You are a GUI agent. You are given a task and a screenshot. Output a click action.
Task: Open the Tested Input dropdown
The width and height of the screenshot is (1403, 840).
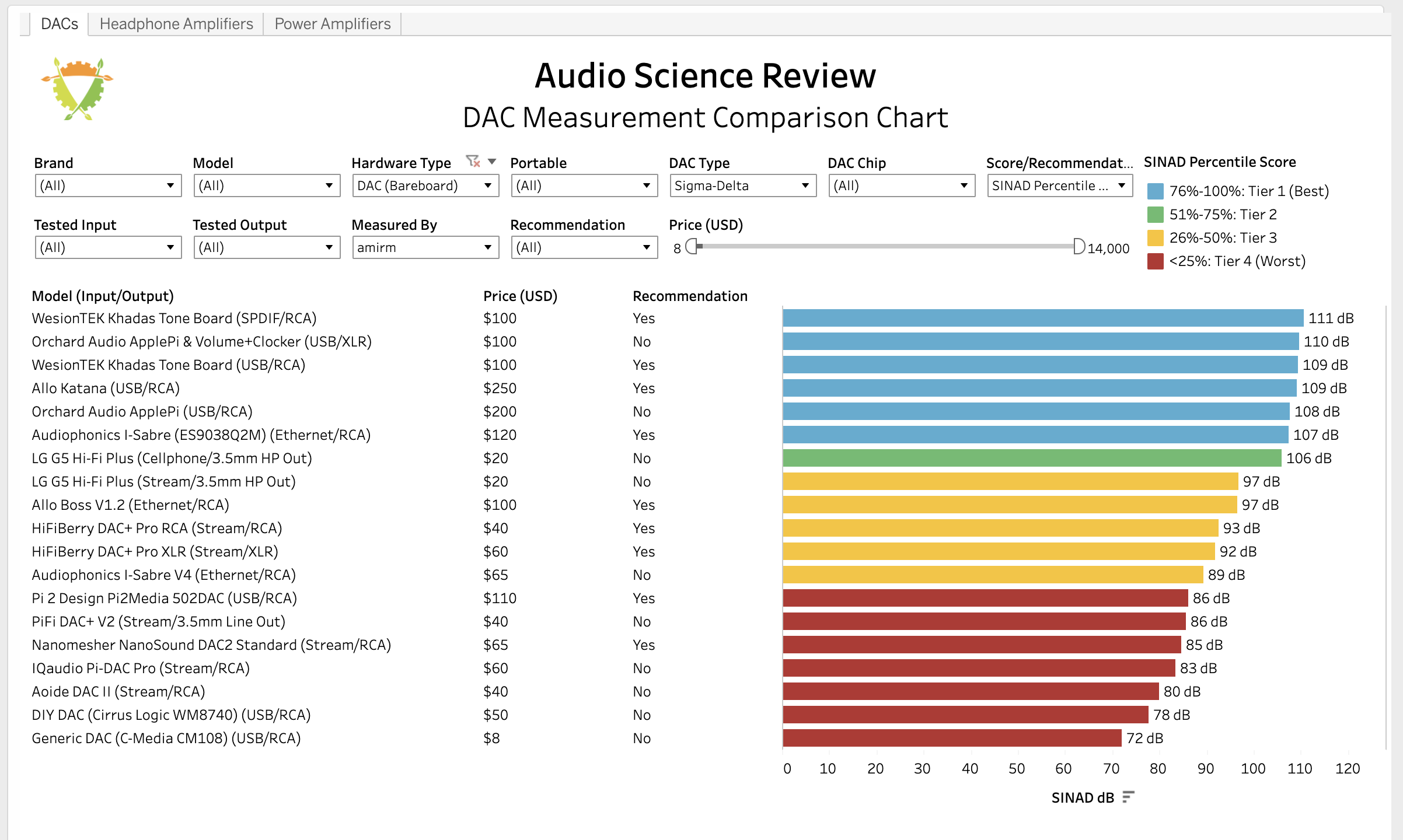tap(108, 247)
